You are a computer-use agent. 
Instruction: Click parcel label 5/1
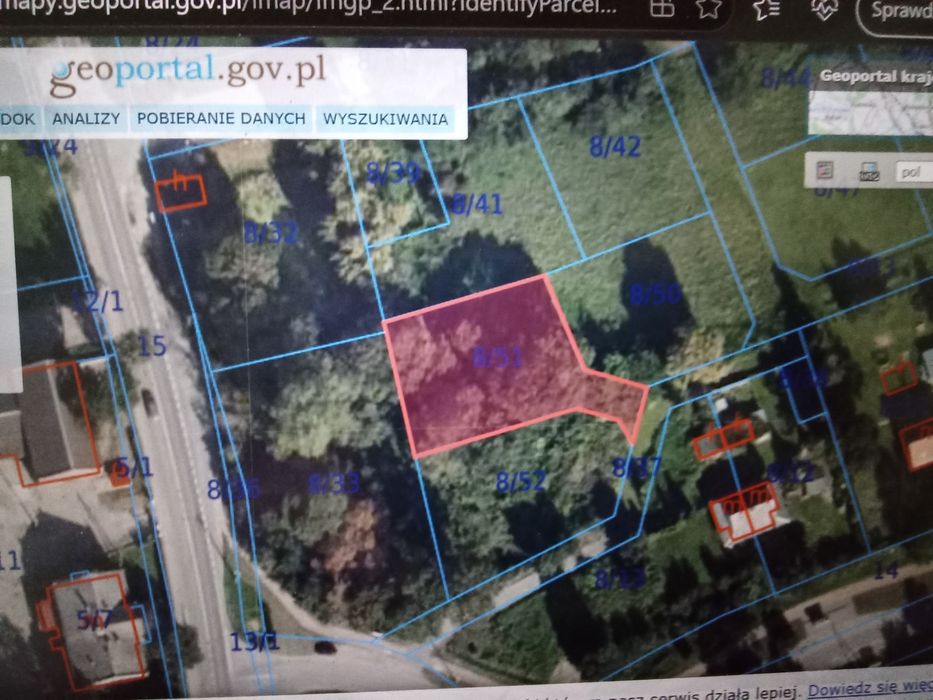134,468
